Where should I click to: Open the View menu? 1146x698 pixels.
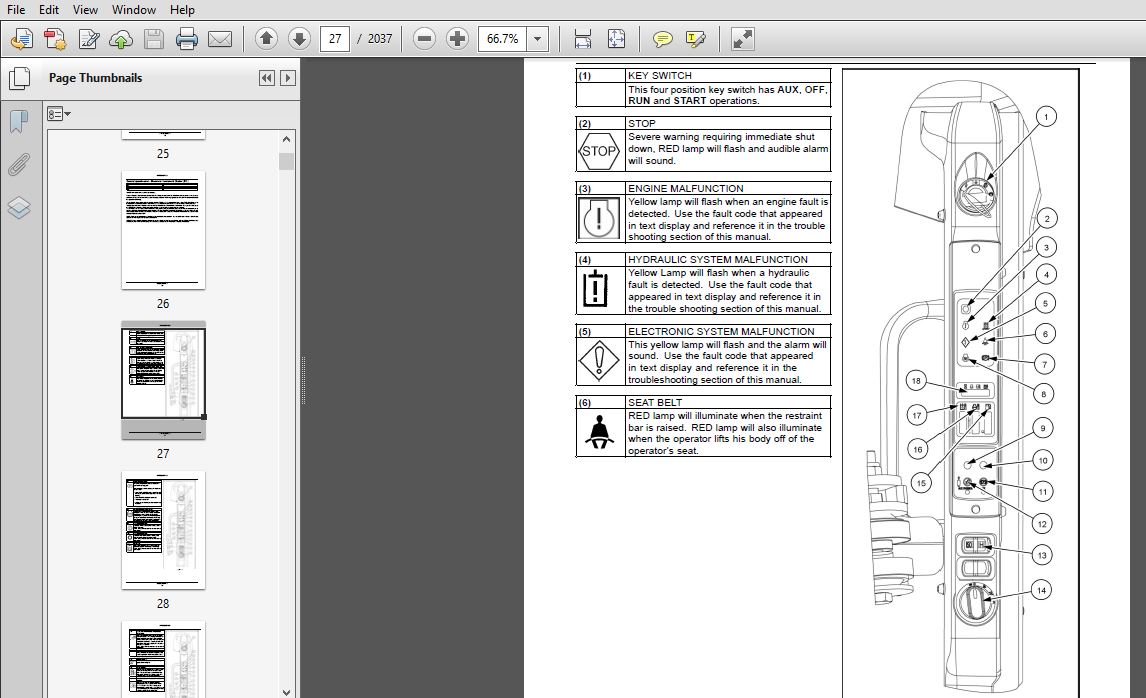tap(85, 10)
